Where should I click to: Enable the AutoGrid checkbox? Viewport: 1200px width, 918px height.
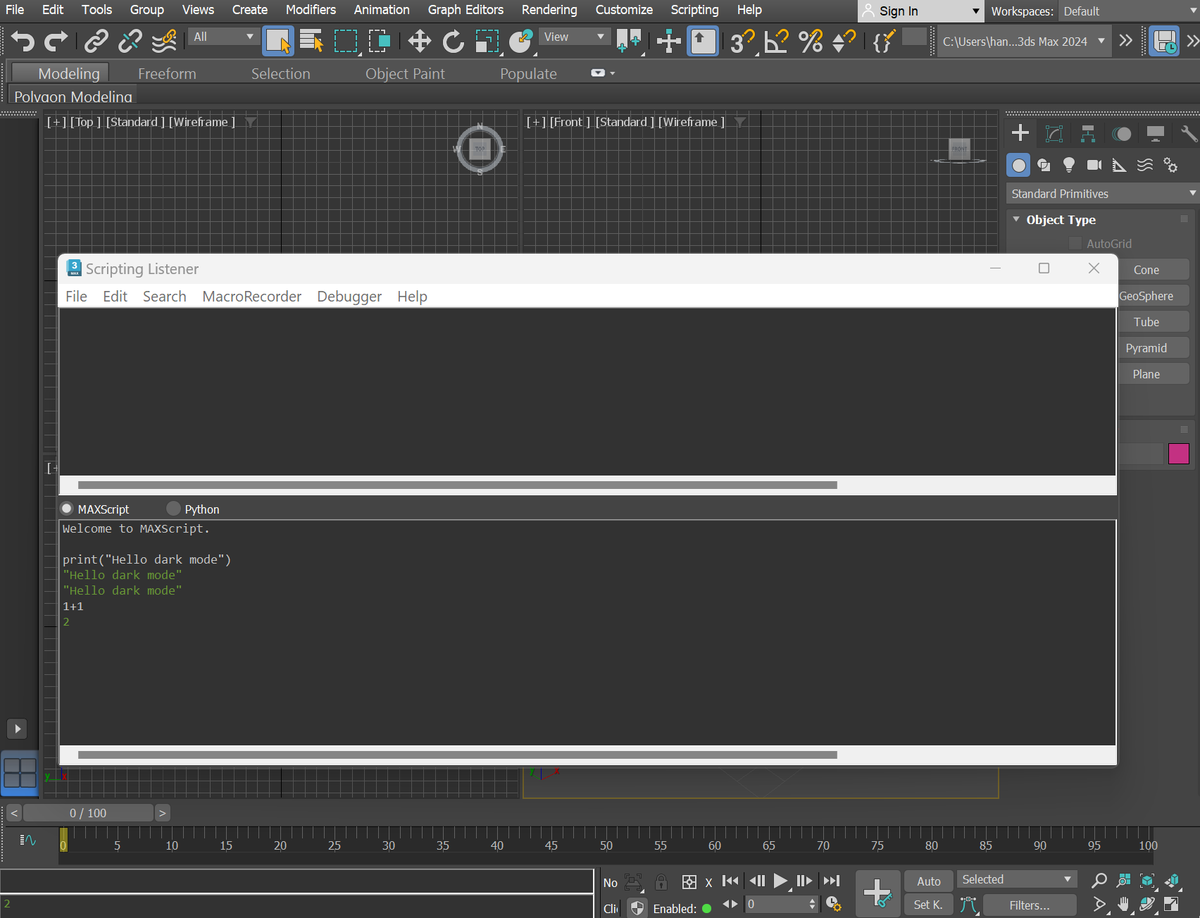click(x=1075, y=243)
